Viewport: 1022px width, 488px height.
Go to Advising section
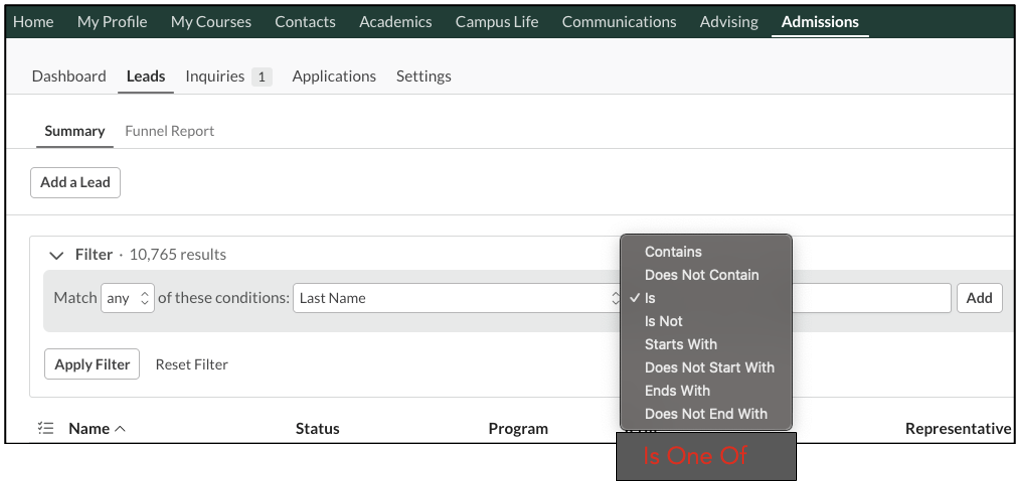coord(729,22)
